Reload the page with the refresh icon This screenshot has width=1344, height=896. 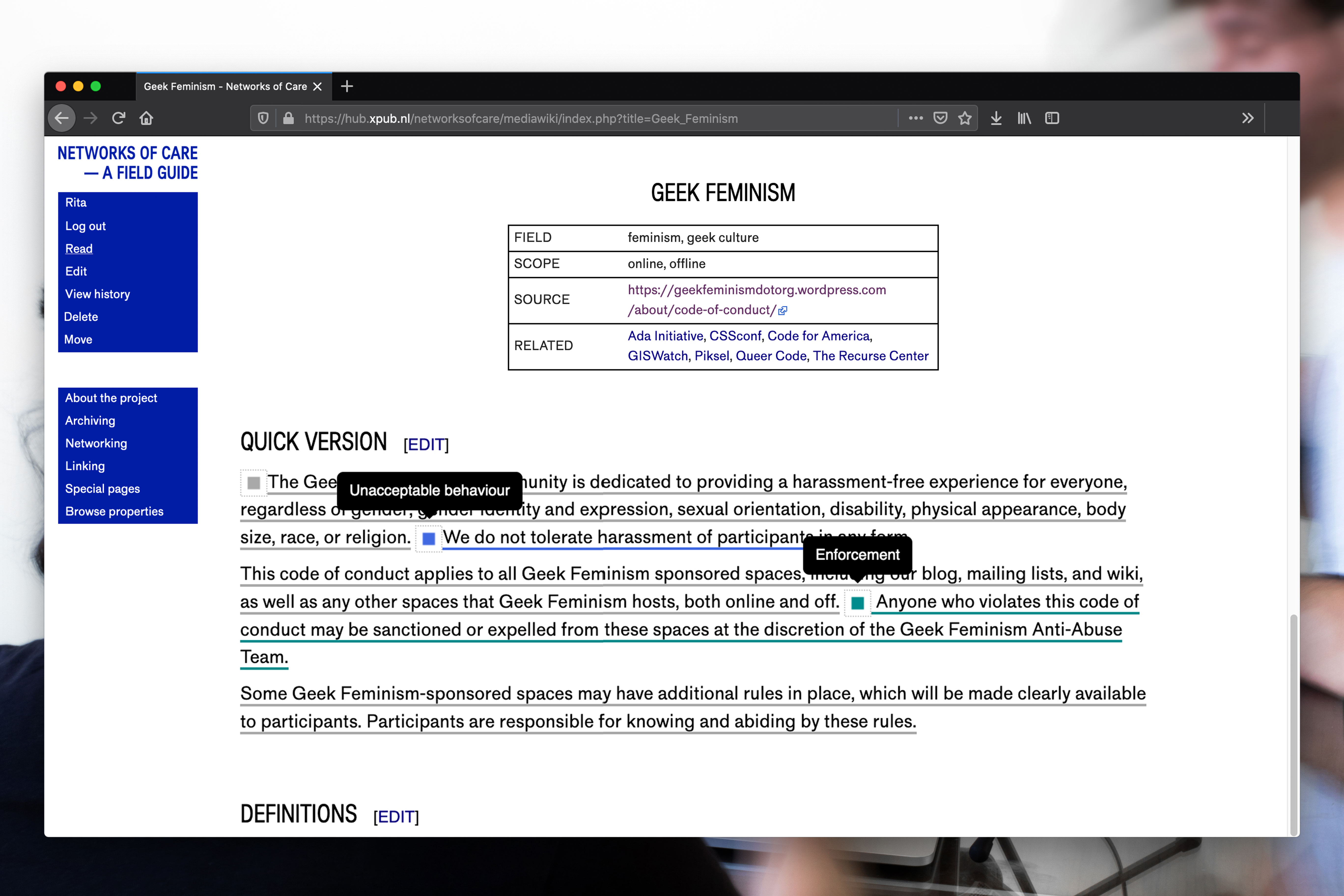(118, 118)
